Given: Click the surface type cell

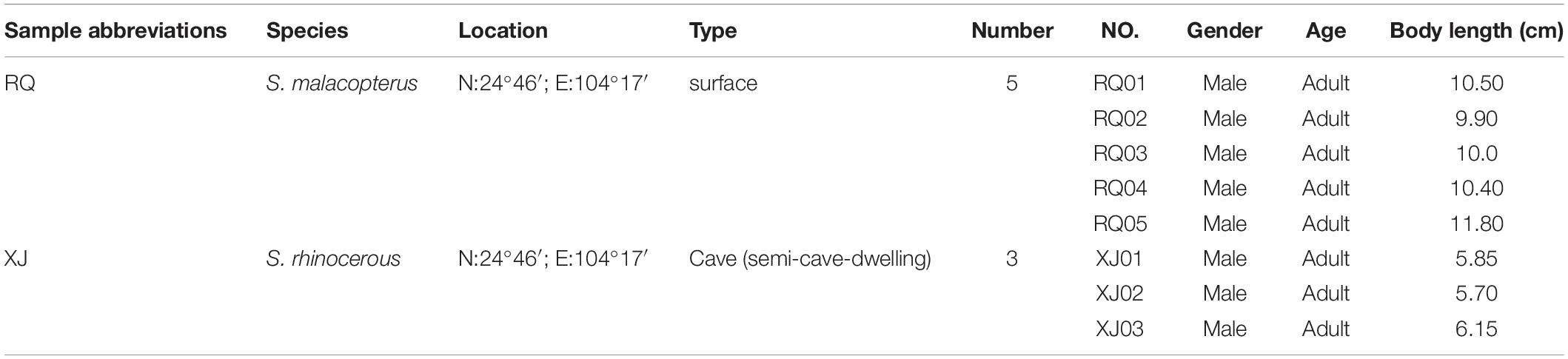Looking at the screenshot, I should (x=723, y=84).
